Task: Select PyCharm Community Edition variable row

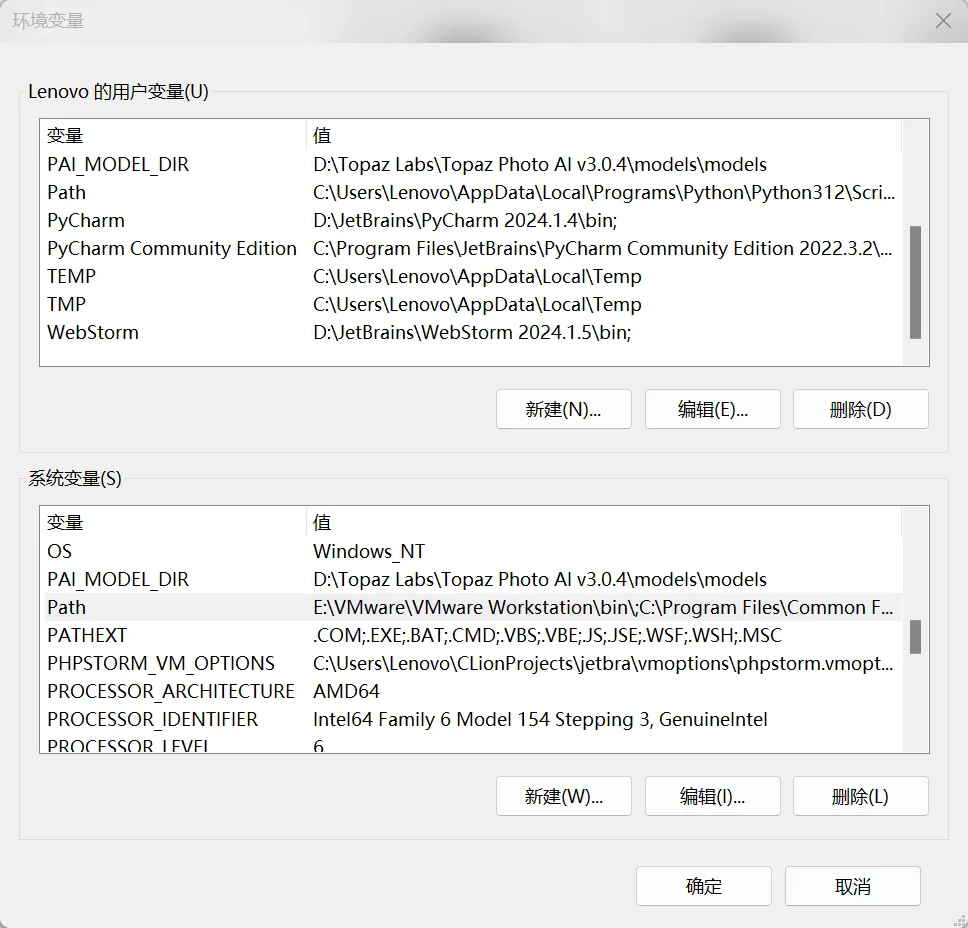Action: 172,248
